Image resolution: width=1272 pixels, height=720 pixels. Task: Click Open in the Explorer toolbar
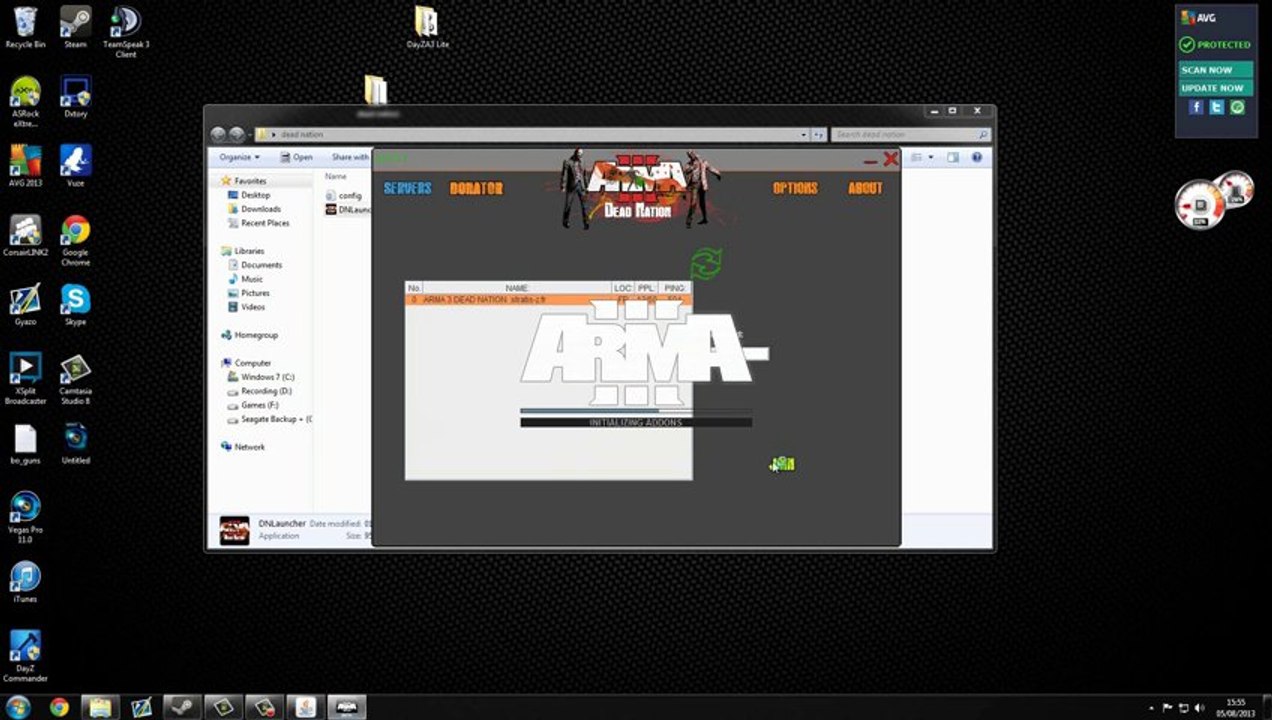tap(297, 157)
